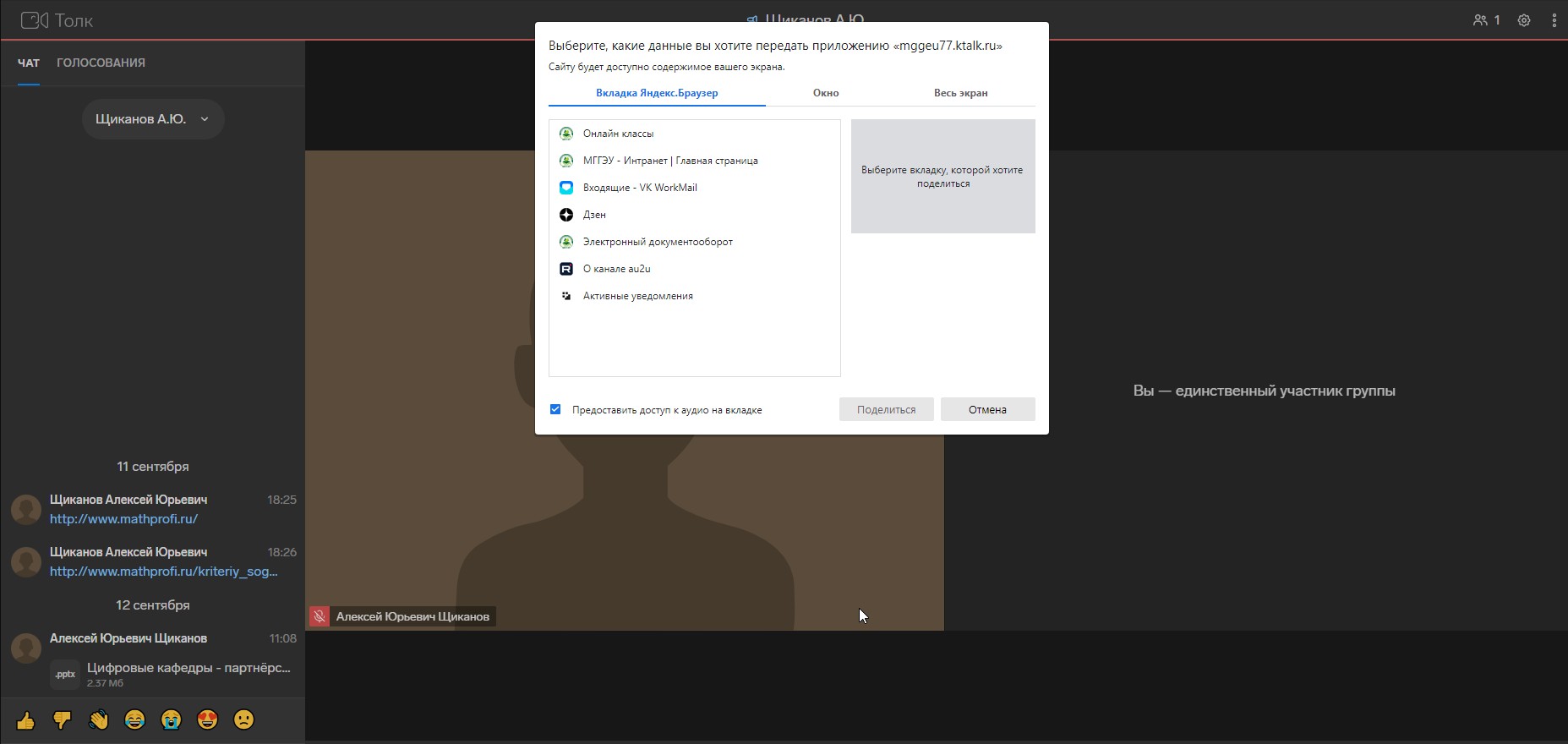The width and height of the screenshot is (1568, 744).
Task: Open the three-dot more options menu
Action: click(x=1554, y=20)
